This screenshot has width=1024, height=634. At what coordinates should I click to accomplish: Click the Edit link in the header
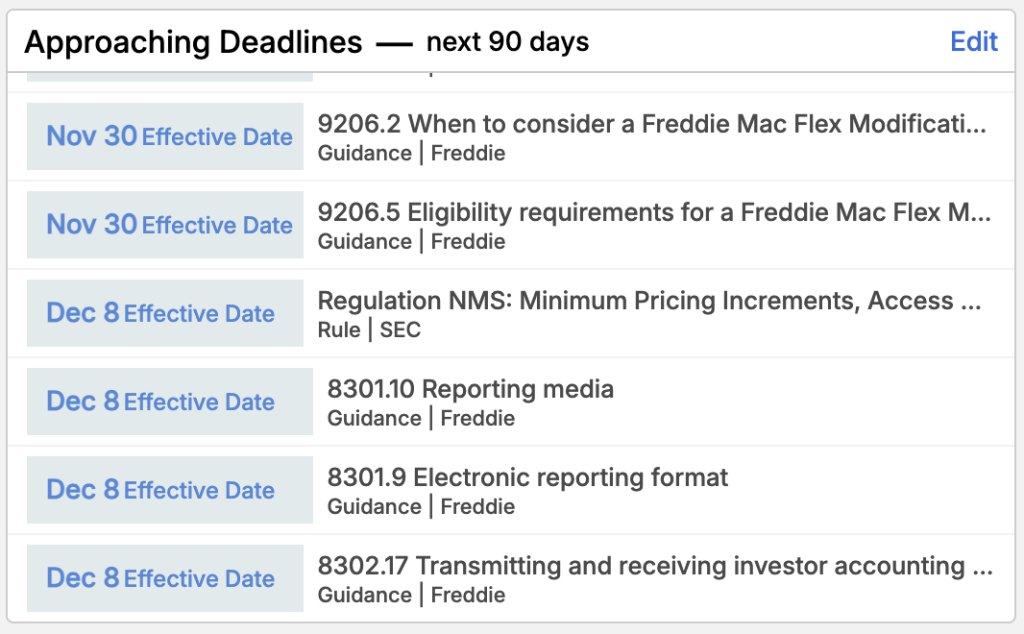tap(973, 41)
